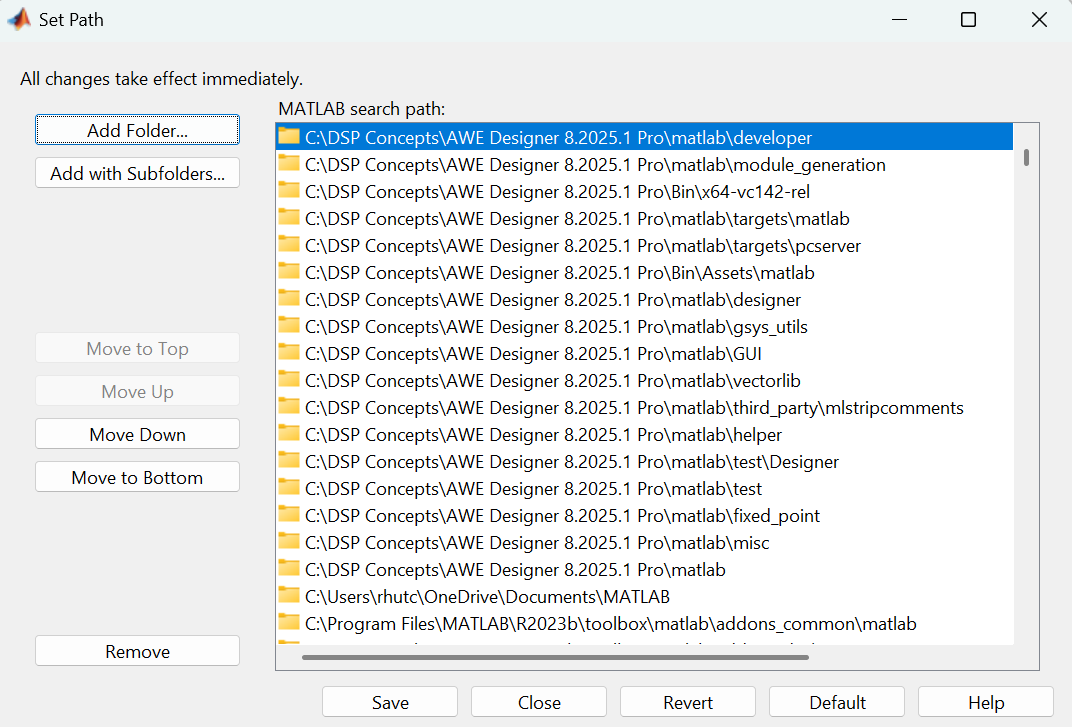The height and width of the screenshot is (727, 1072).
Task: Maximize the Set Path window
Action: click(x=968, y=20)
